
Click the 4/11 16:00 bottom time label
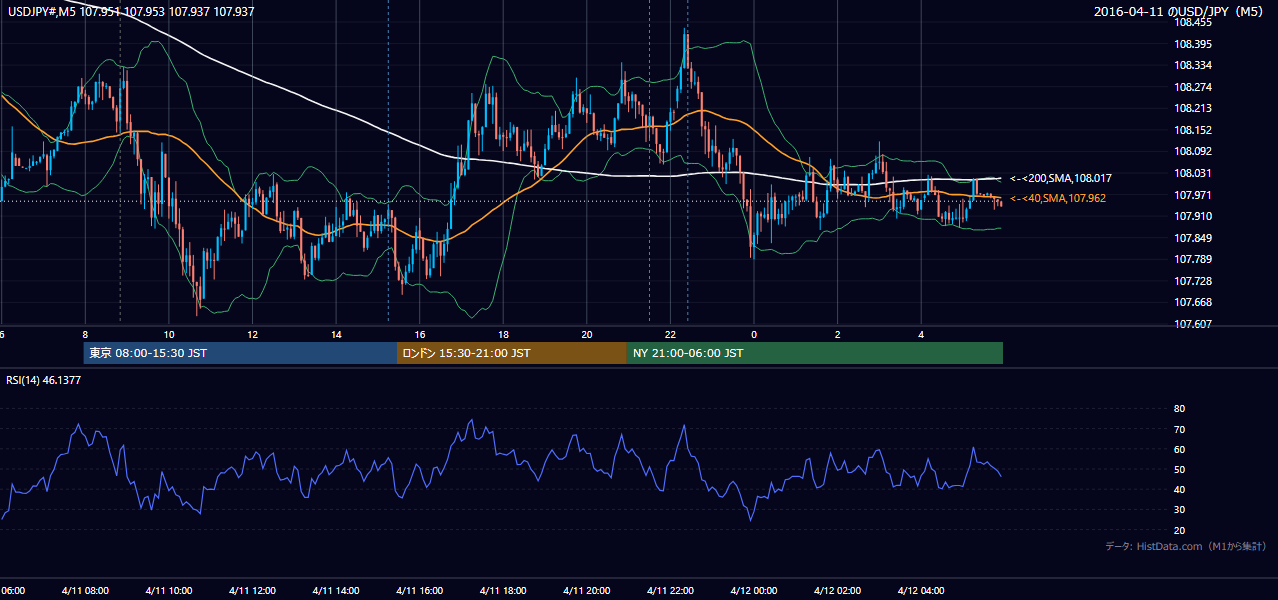coord(419,591)
